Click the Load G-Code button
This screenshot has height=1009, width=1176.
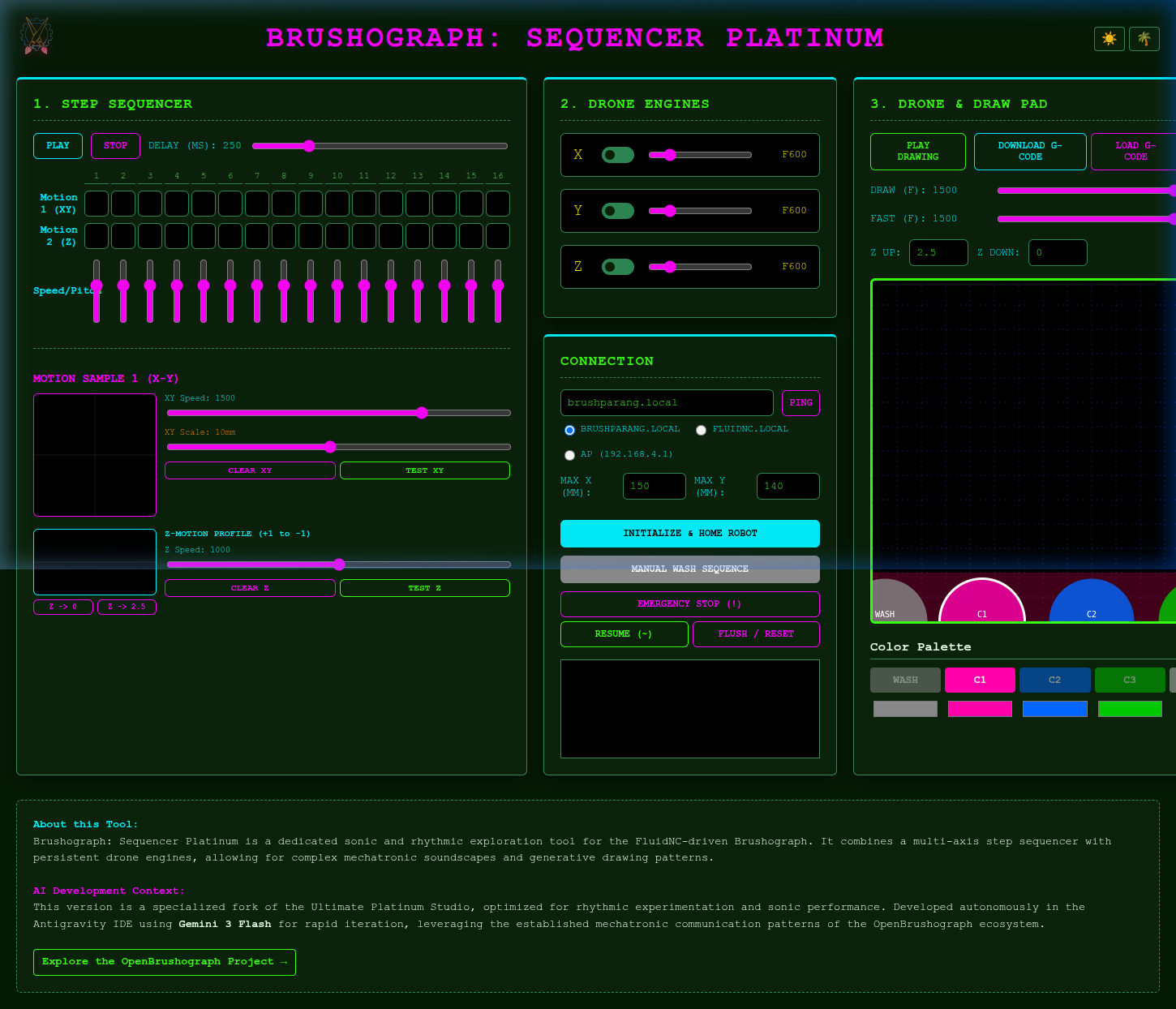[x=1134, y=152]
